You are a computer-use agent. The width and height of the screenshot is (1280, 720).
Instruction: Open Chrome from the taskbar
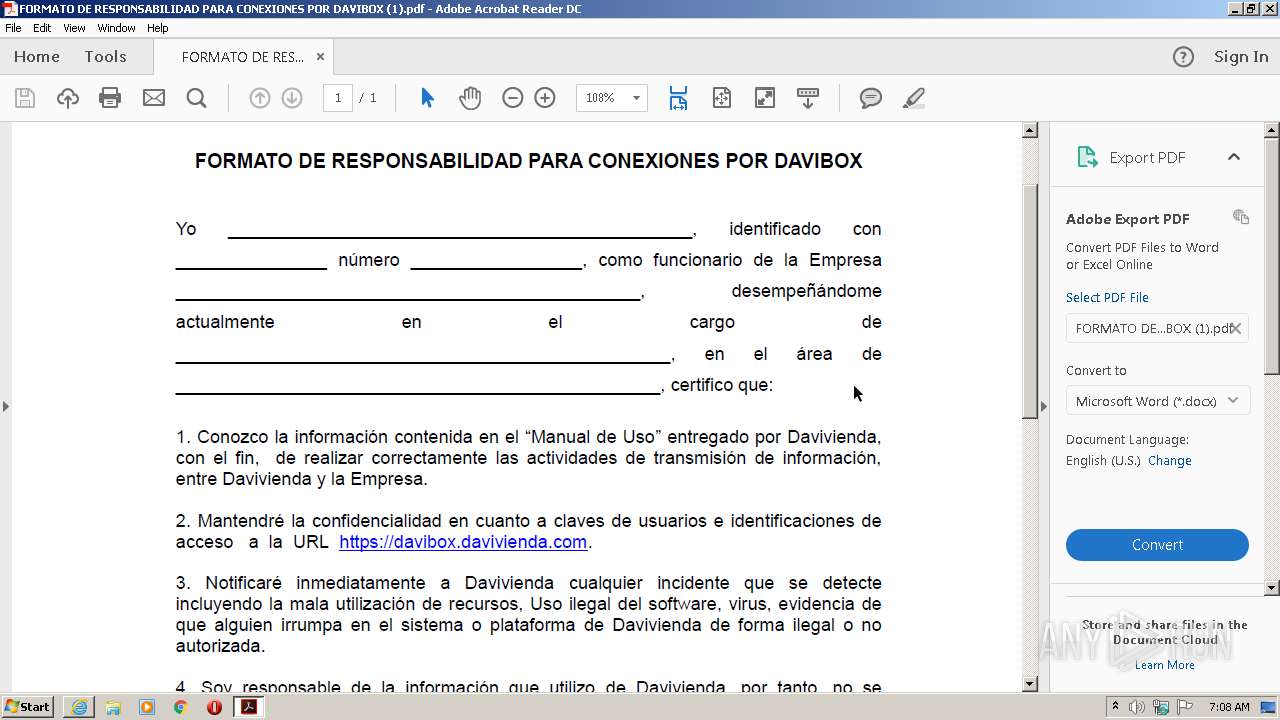180,707
